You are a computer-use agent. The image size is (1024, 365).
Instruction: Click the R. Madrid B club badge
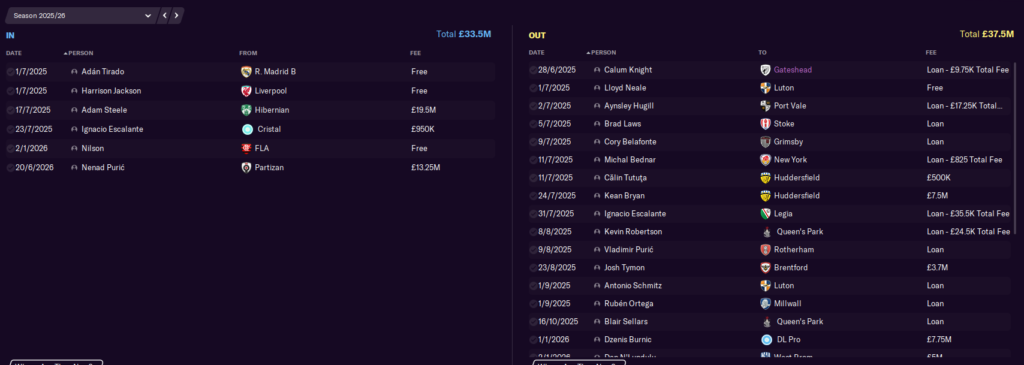(246, 72)
